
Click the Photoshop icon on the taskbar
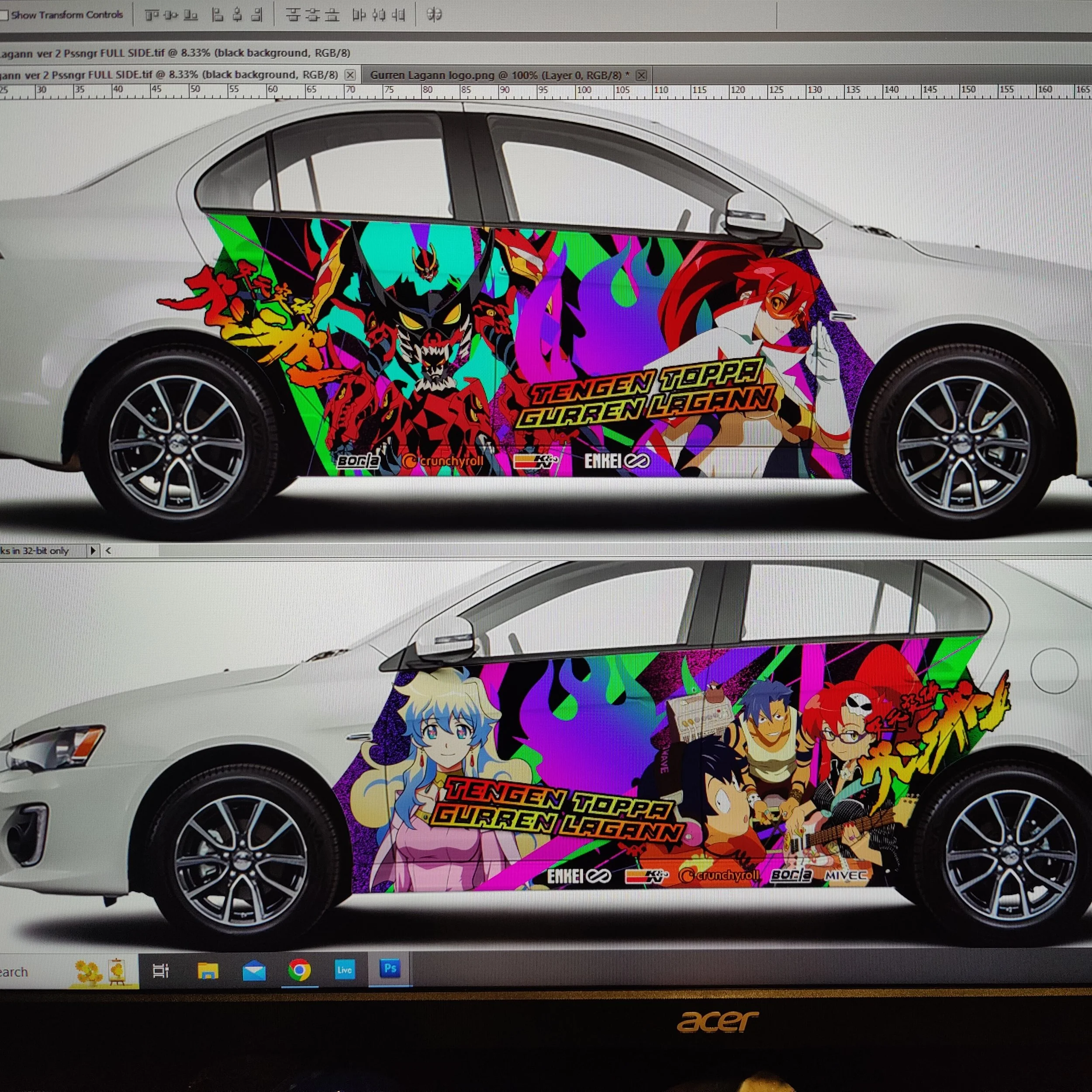pyautogui.click(x=390, y=969)
